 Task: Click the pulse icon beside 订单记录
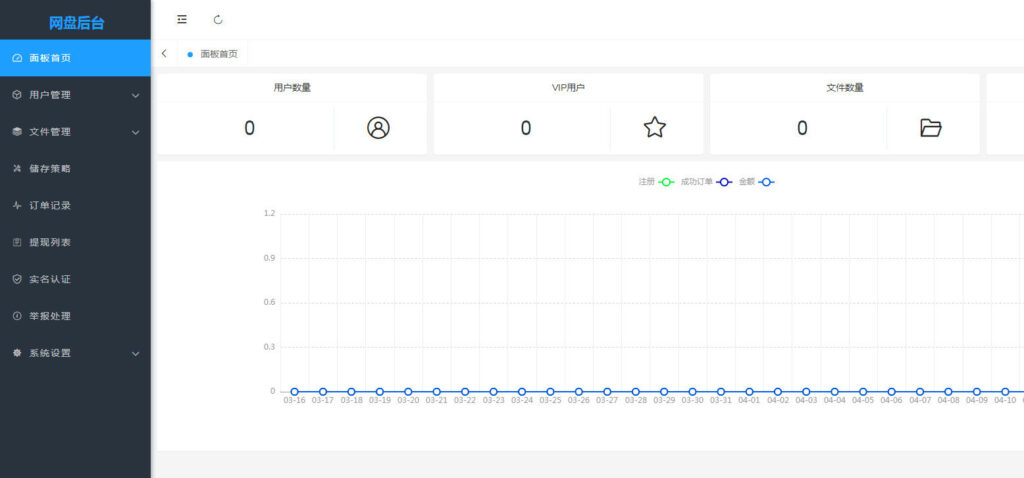coord(18,206)
